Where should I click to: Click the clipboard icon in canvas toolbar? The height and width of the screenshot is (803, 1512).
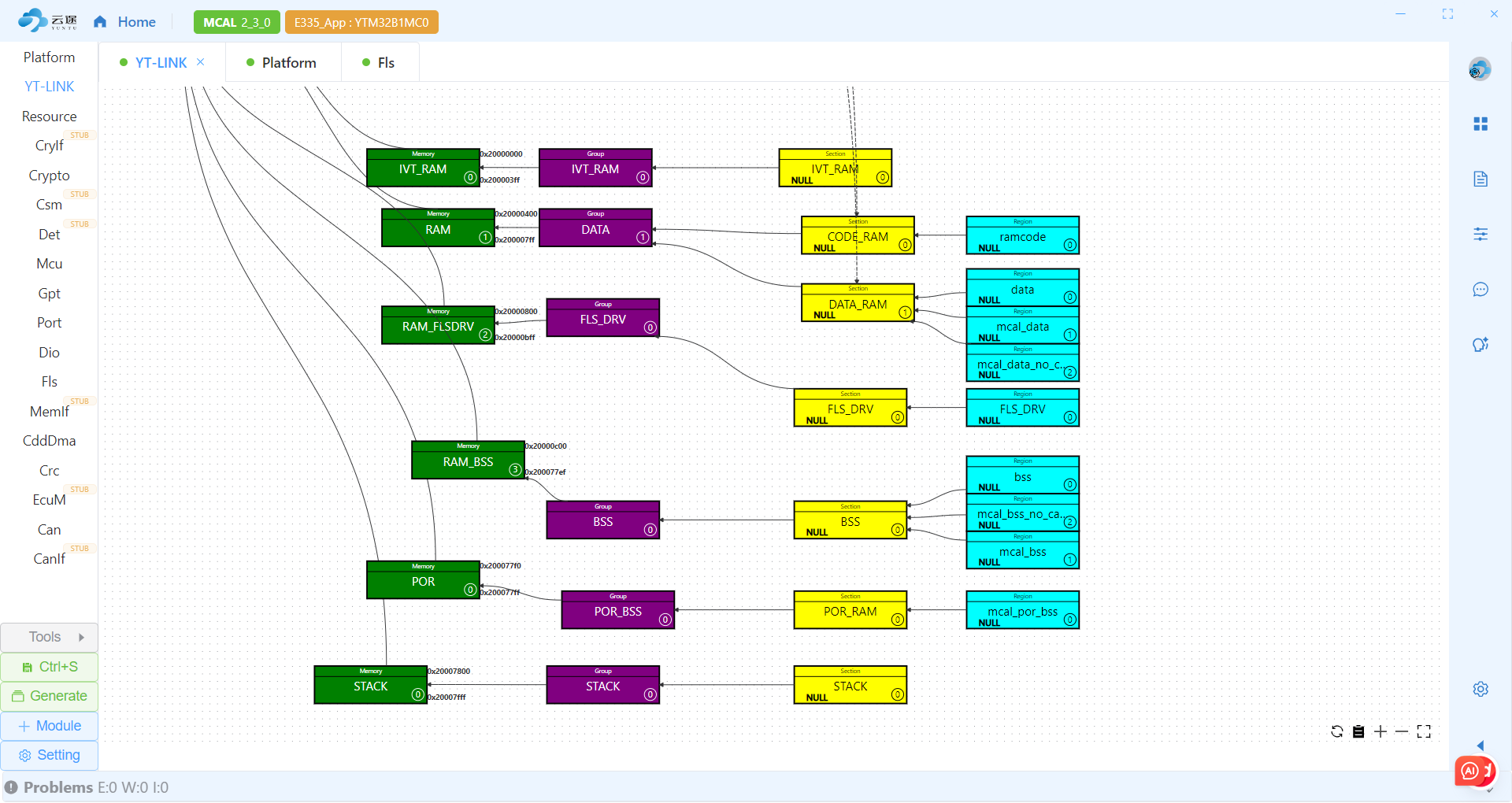[x=1358, y=731]
